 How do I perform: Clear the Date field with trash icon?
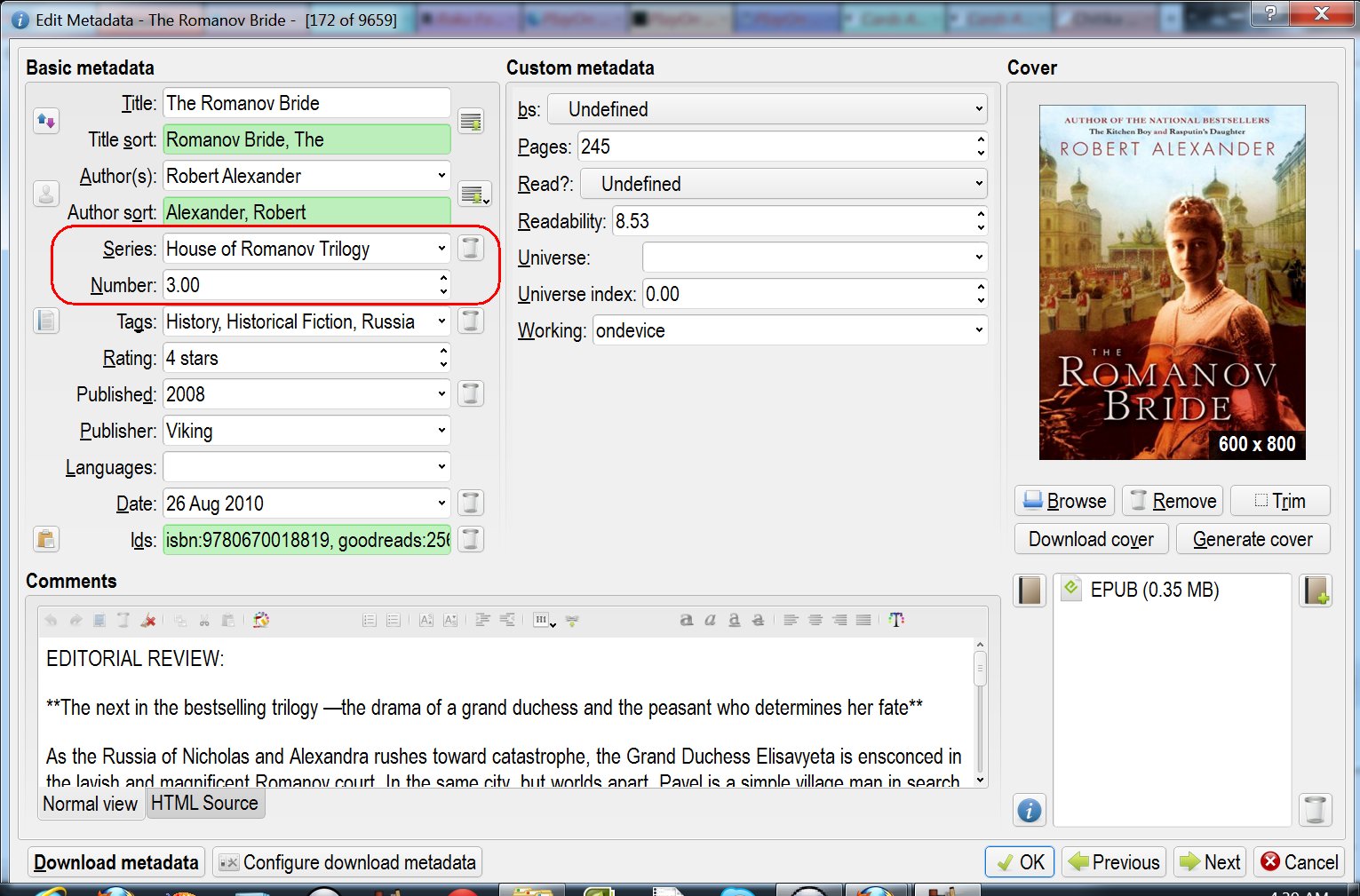[471, 503]
